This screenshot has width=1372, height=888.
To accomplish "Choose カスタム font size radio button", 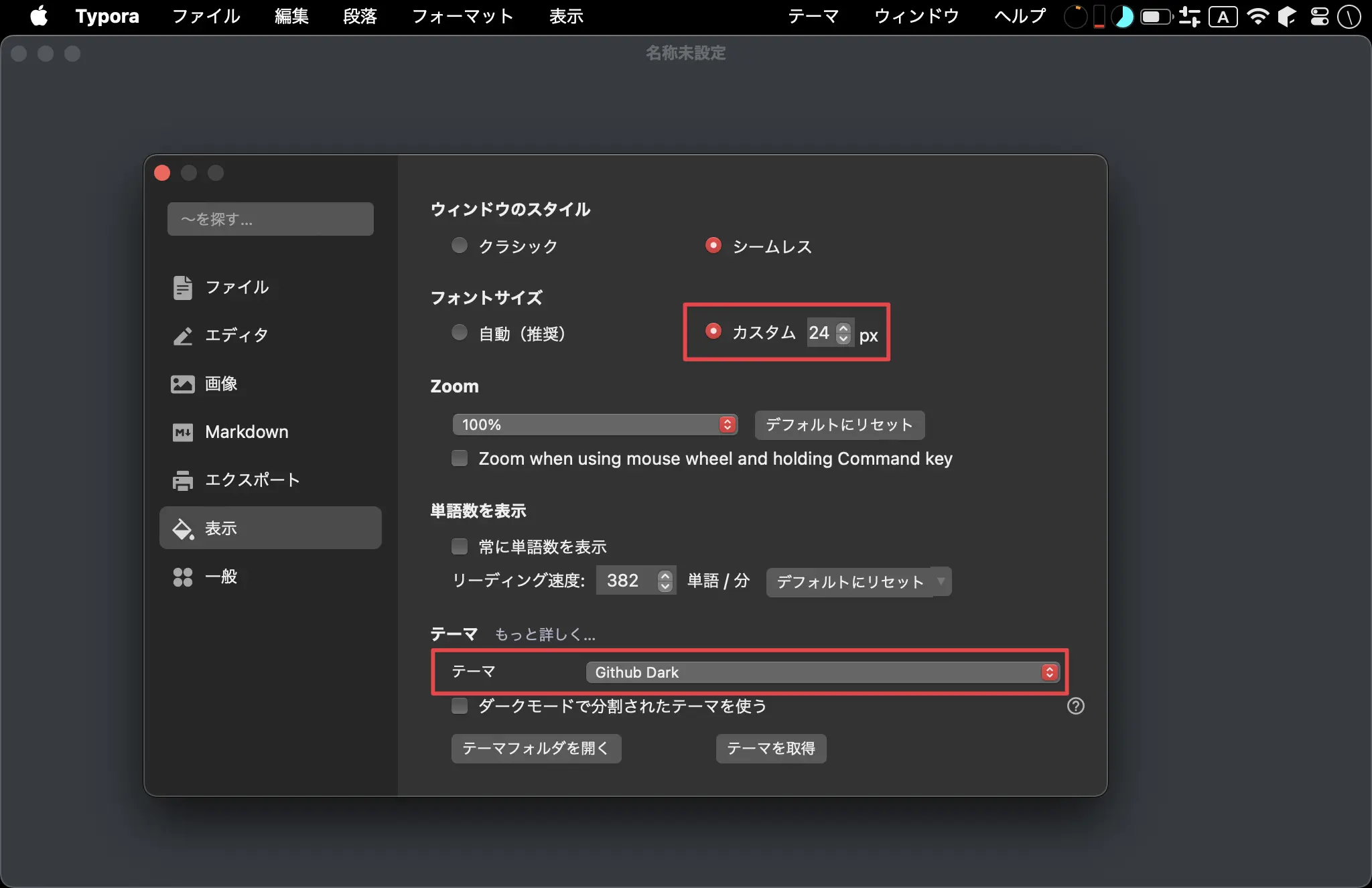I will [x=713, y=331].
